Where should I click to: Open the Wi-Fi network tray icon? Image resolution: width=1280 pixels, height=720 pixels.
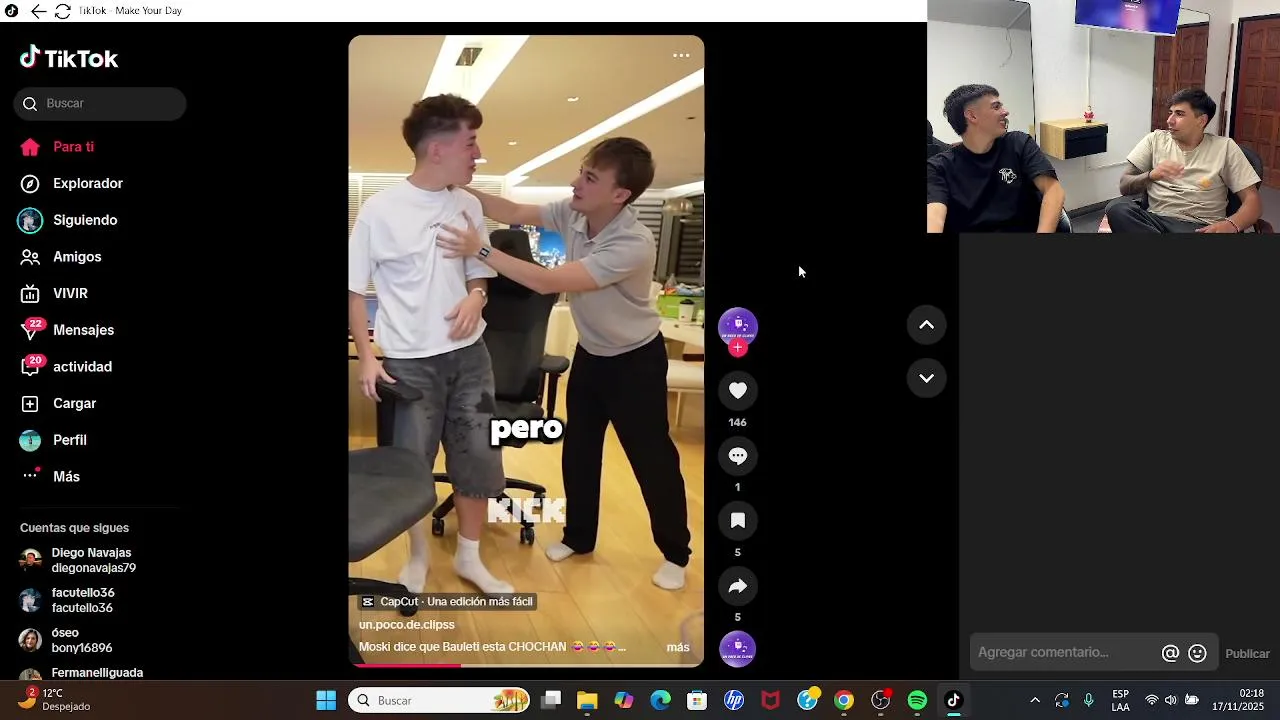pos(1152,701)
